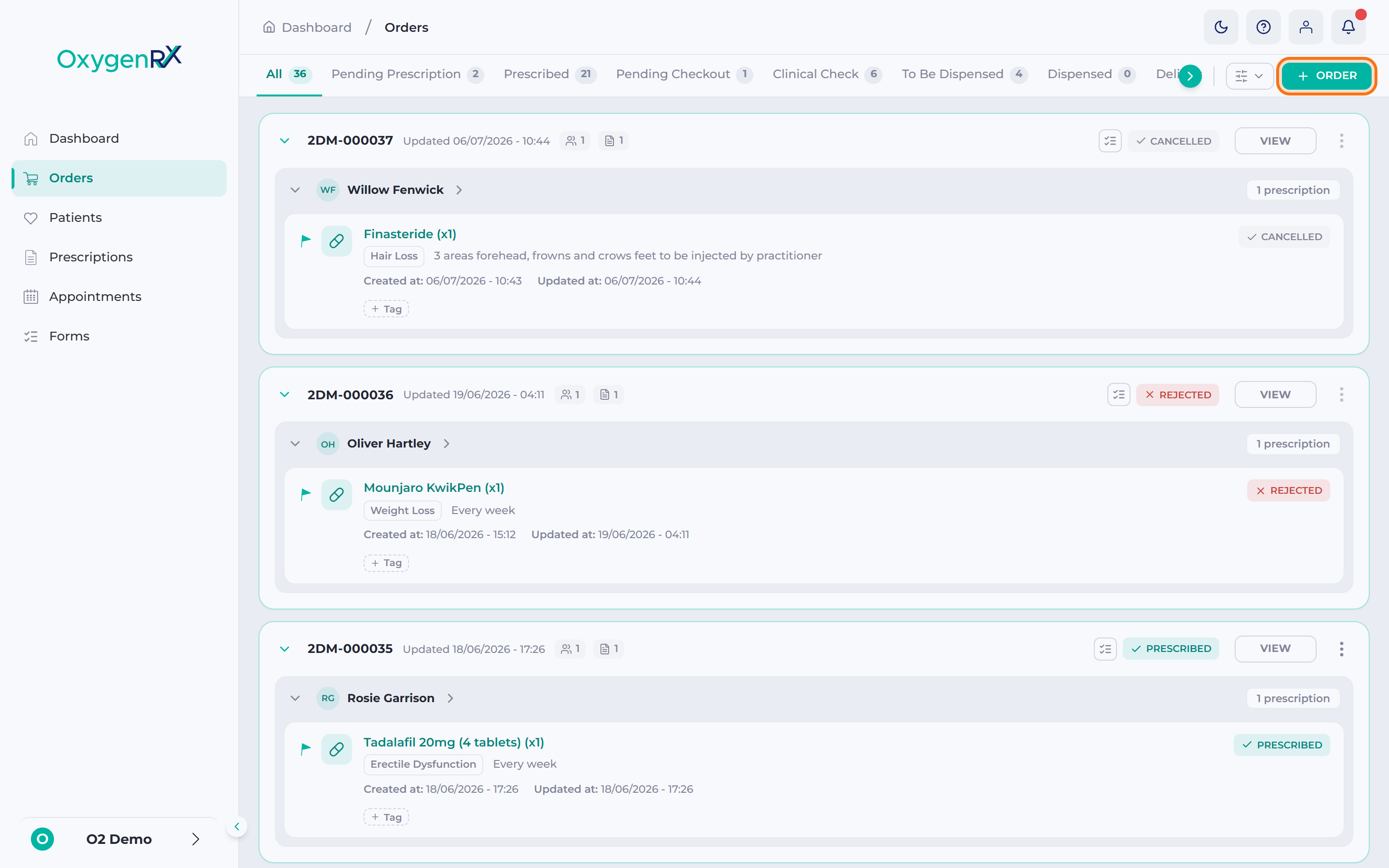Screen dimensions: 1389x868
Task: Add a tag to the Finasteride prescription
Action: click(386, 309)
